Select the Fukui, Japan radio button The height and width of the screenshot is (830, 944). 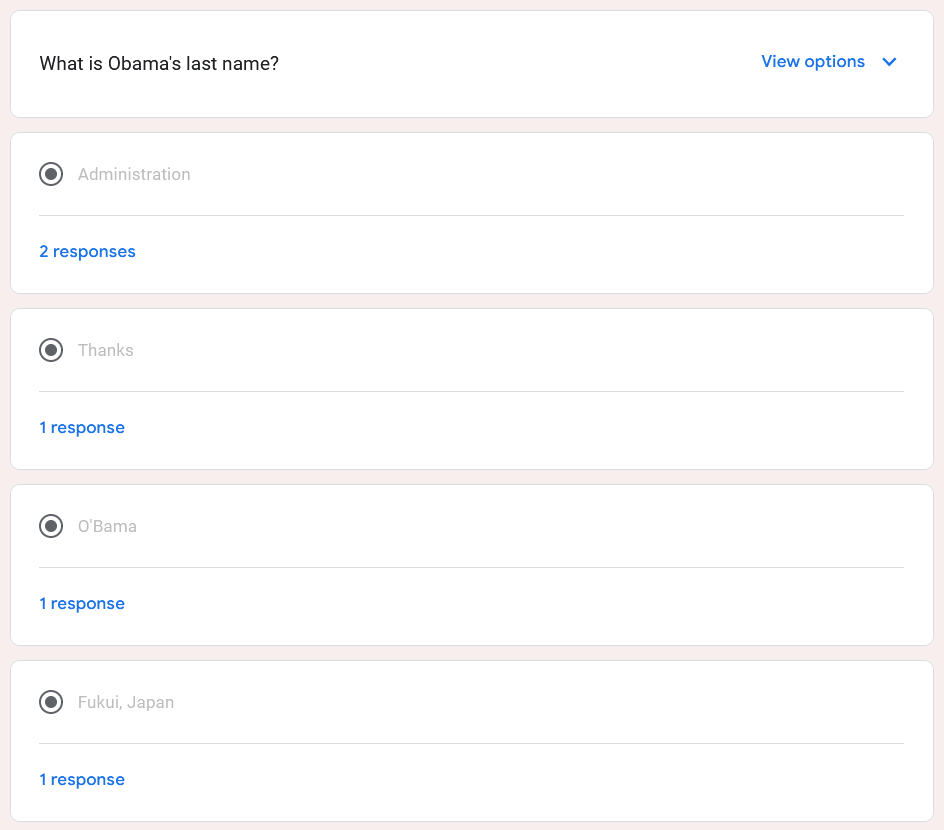[x=51, y=702]
